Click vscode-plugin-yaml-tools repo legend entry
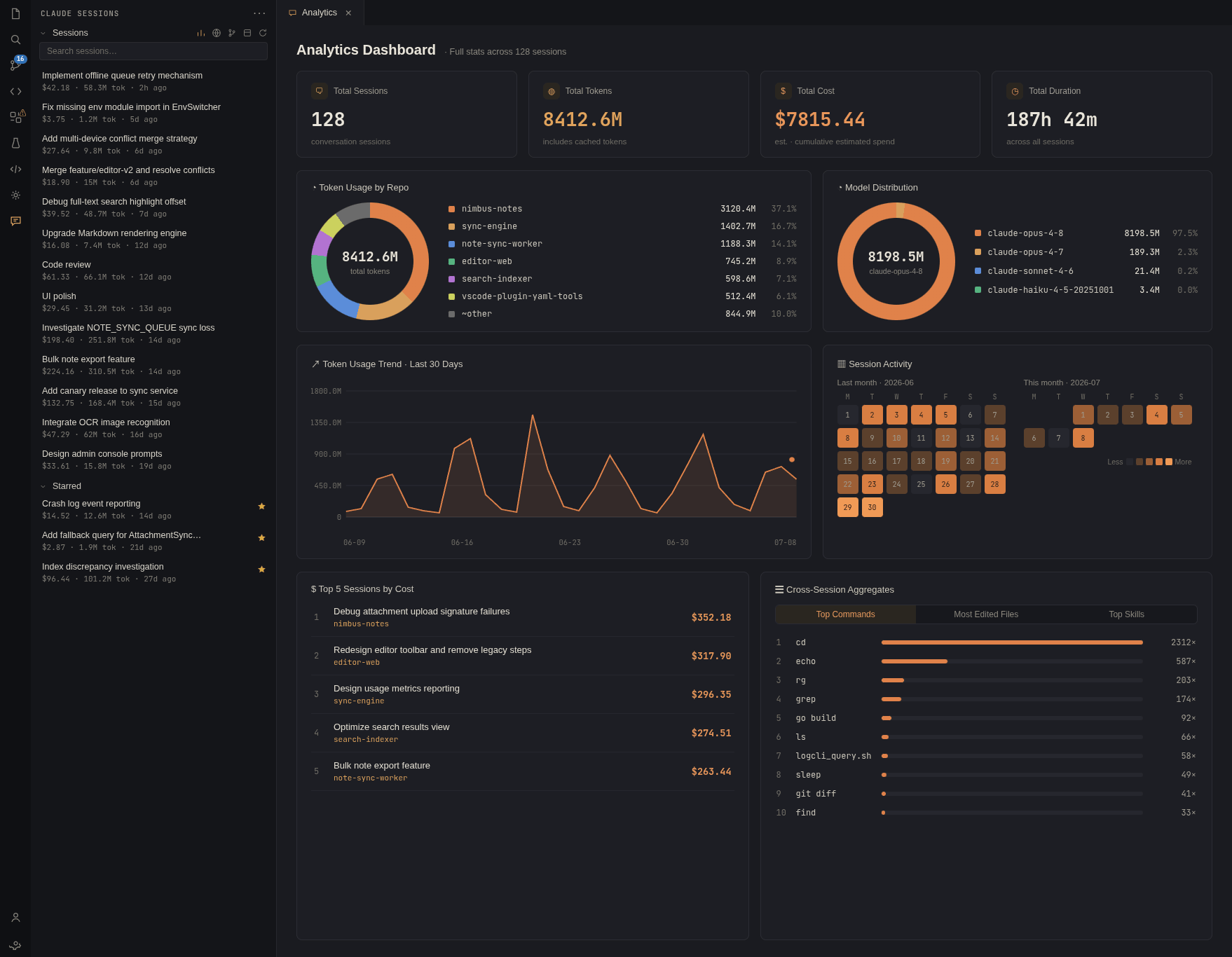The height and width of the screenshot is (957, 1232). click(x=622, y=296)
